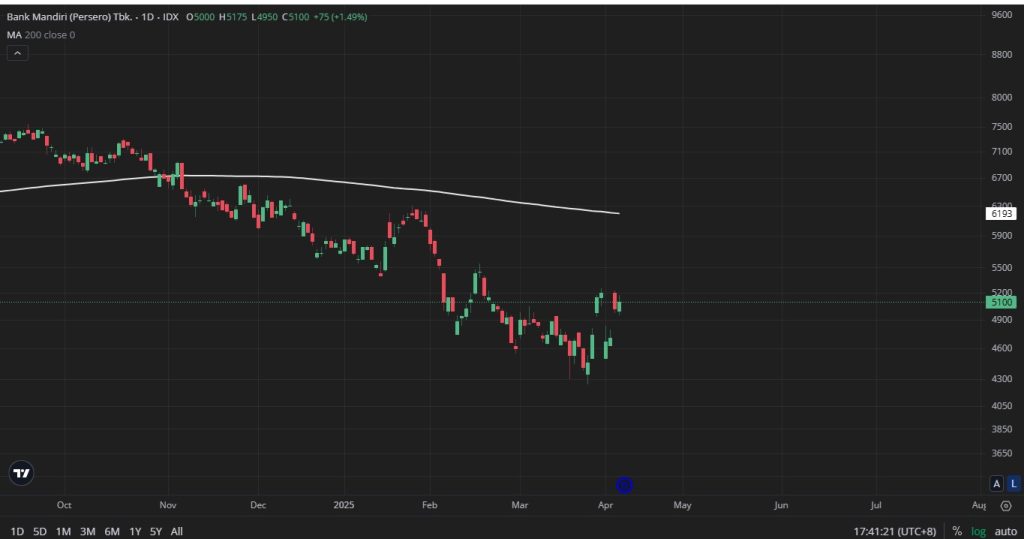Image resolution: width=1024 pixels, height=539 pixels.
Task: Toggle the auto scale mode
Action: coord(1006,531)
